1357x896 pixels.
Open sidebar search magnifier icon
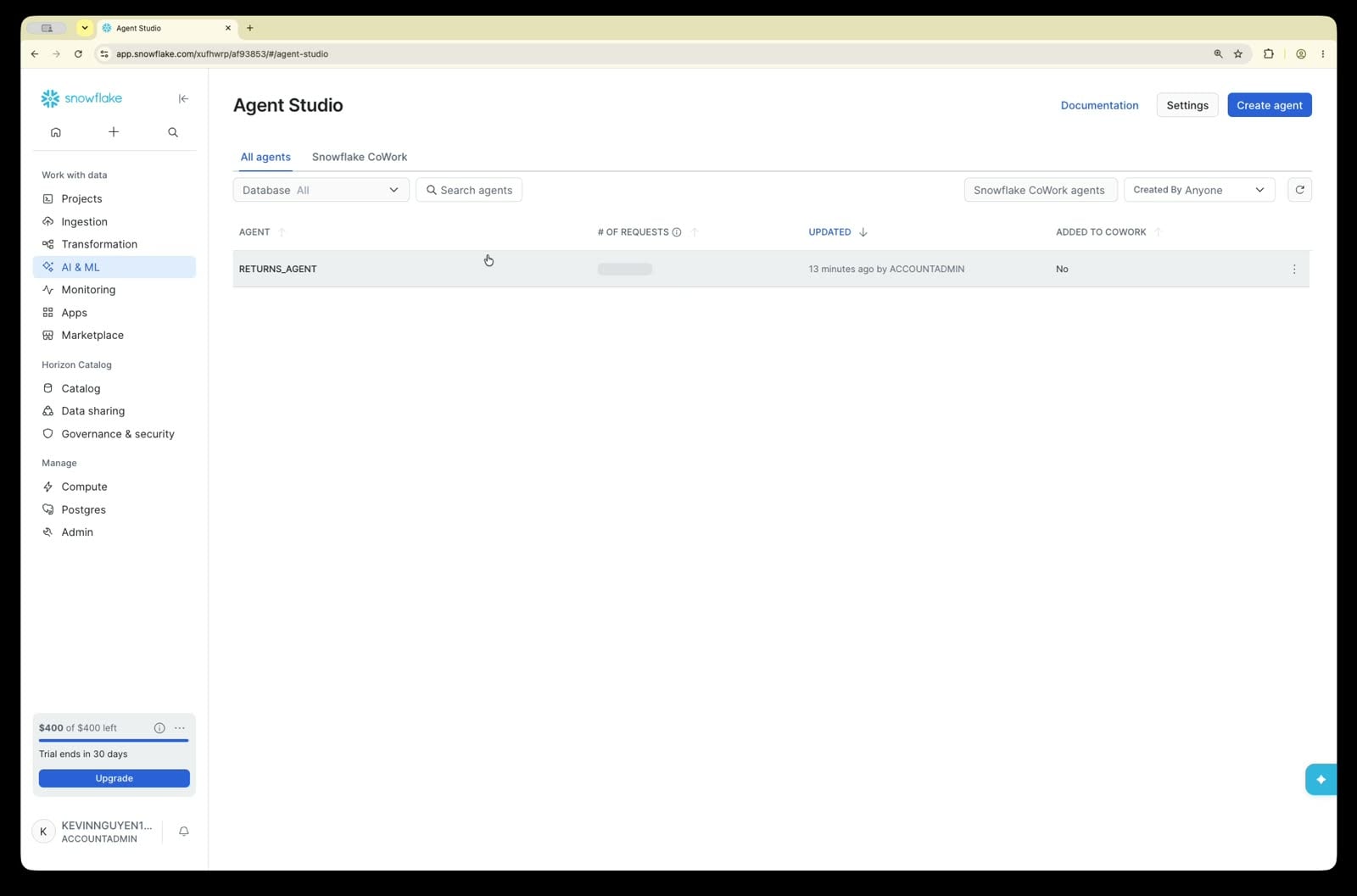173,132
